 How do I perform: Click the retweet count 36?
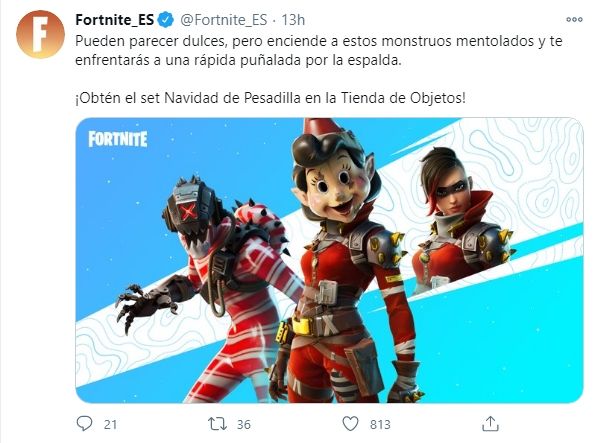coord(244,424)
